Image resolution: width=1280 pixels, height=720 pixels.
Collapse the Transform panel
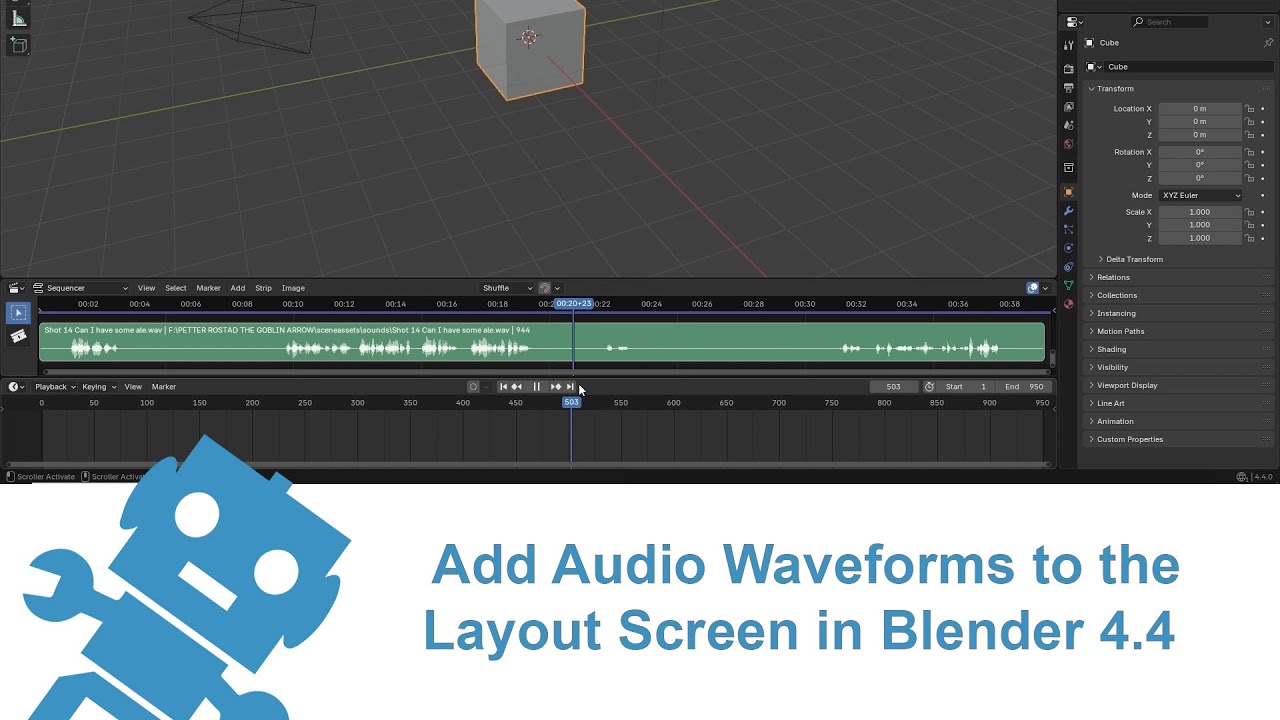pyautogui.click(x=1115, y=89)
